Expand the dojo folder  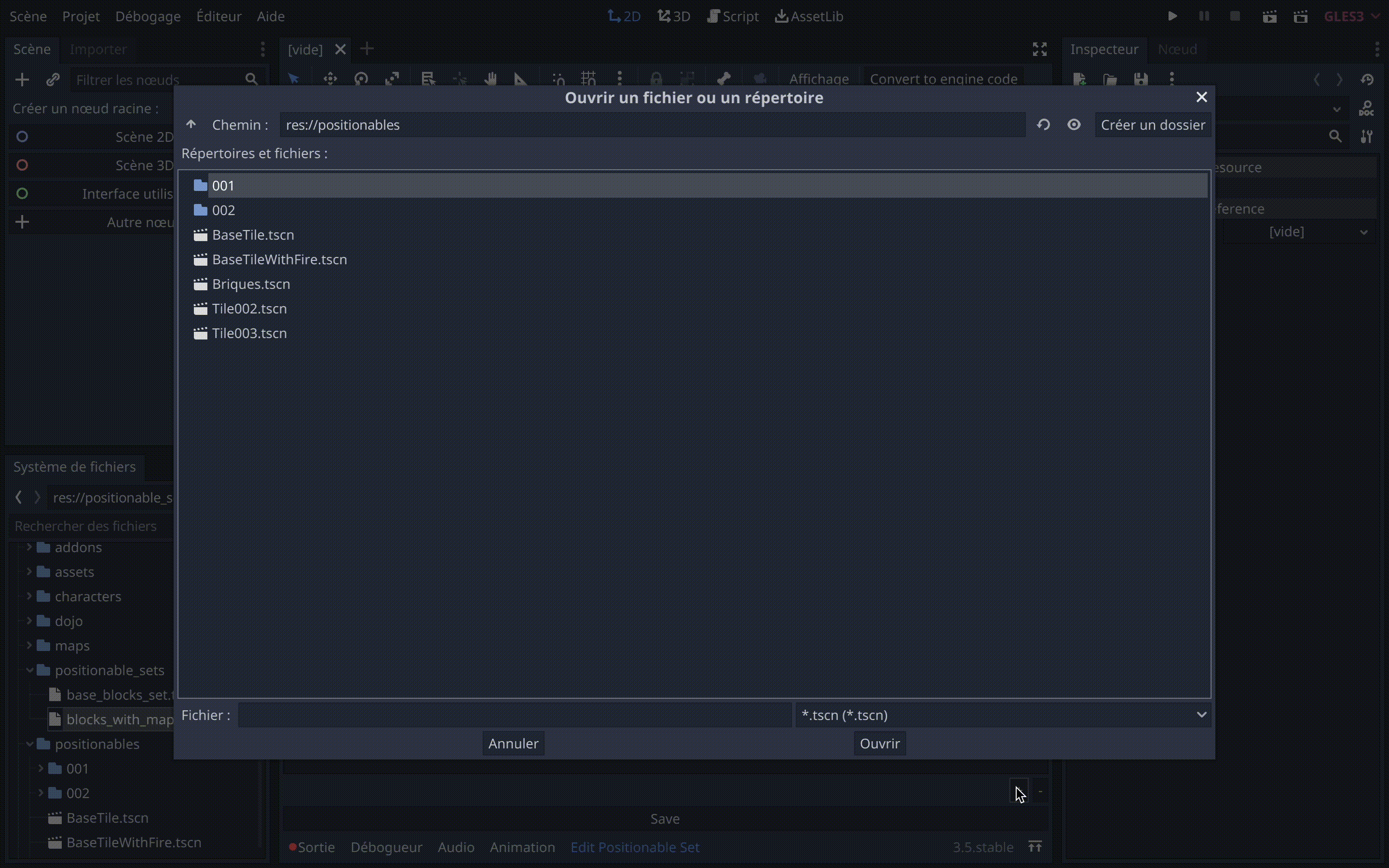click(29, 621)
